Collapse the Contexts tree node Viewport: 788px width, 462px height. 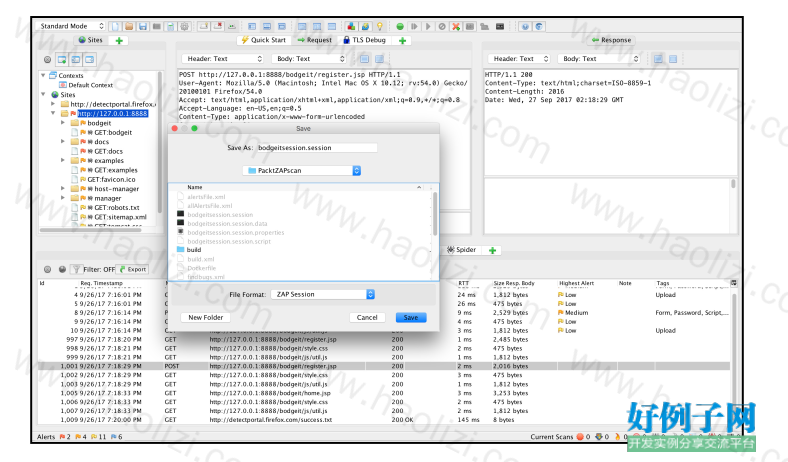43,75
